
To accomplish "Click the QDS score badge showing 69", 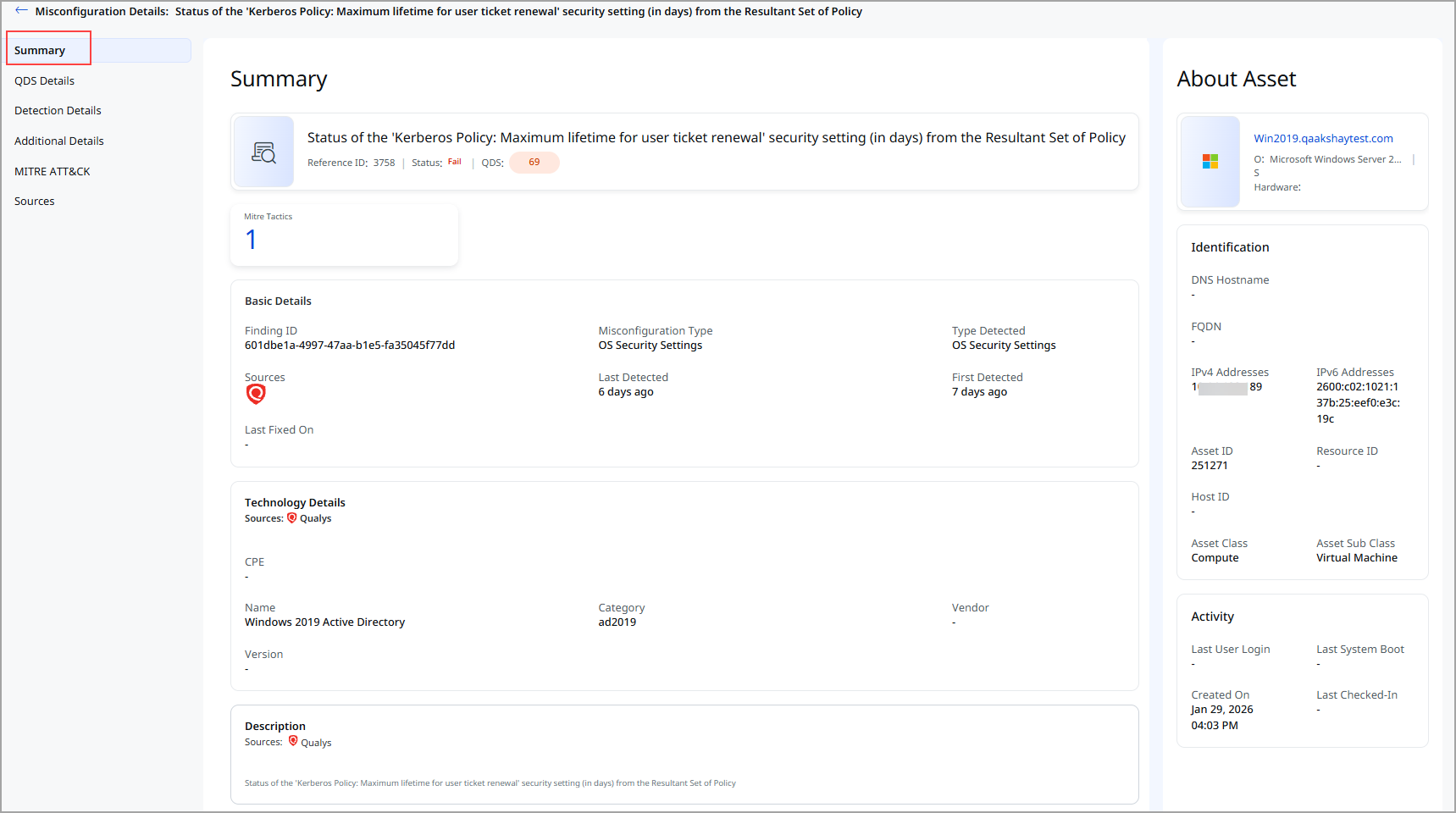I will (x=534, y=162).
